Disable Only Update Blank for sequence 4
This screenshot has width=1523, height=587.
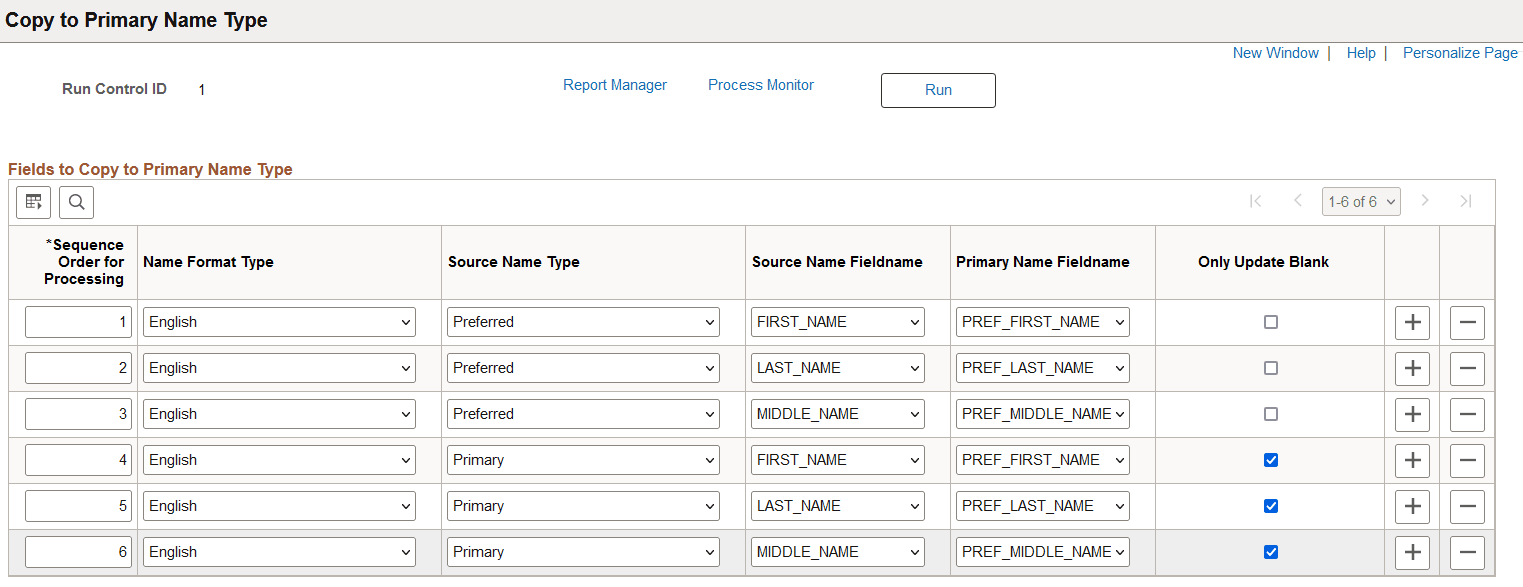[1271, 460]
